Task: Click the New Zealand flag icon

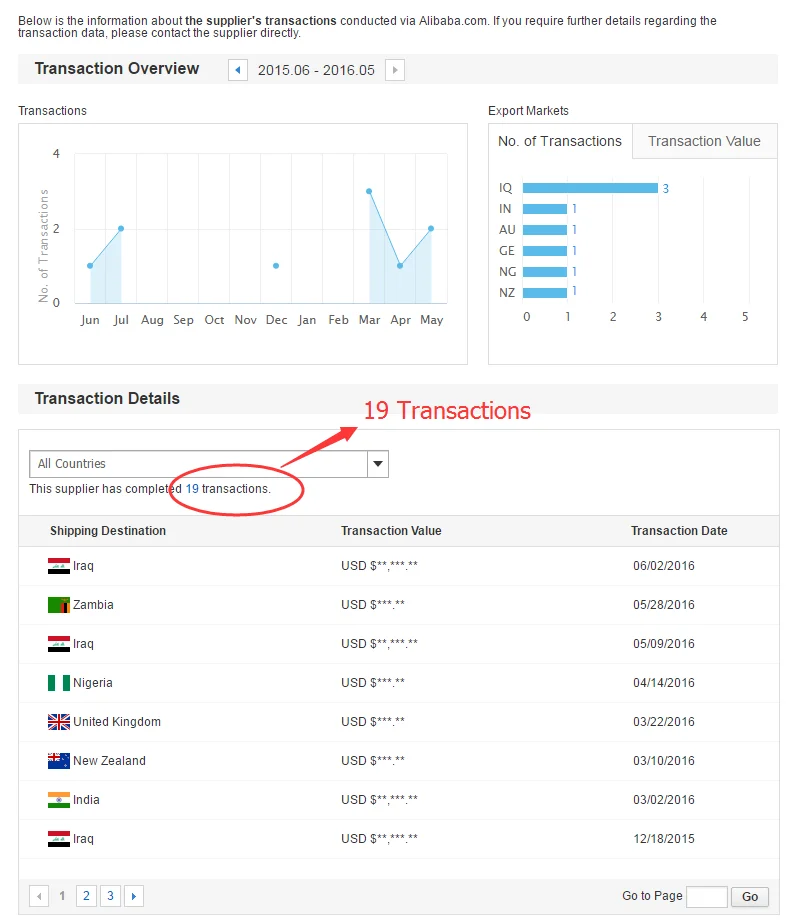Action: [58, 761]
